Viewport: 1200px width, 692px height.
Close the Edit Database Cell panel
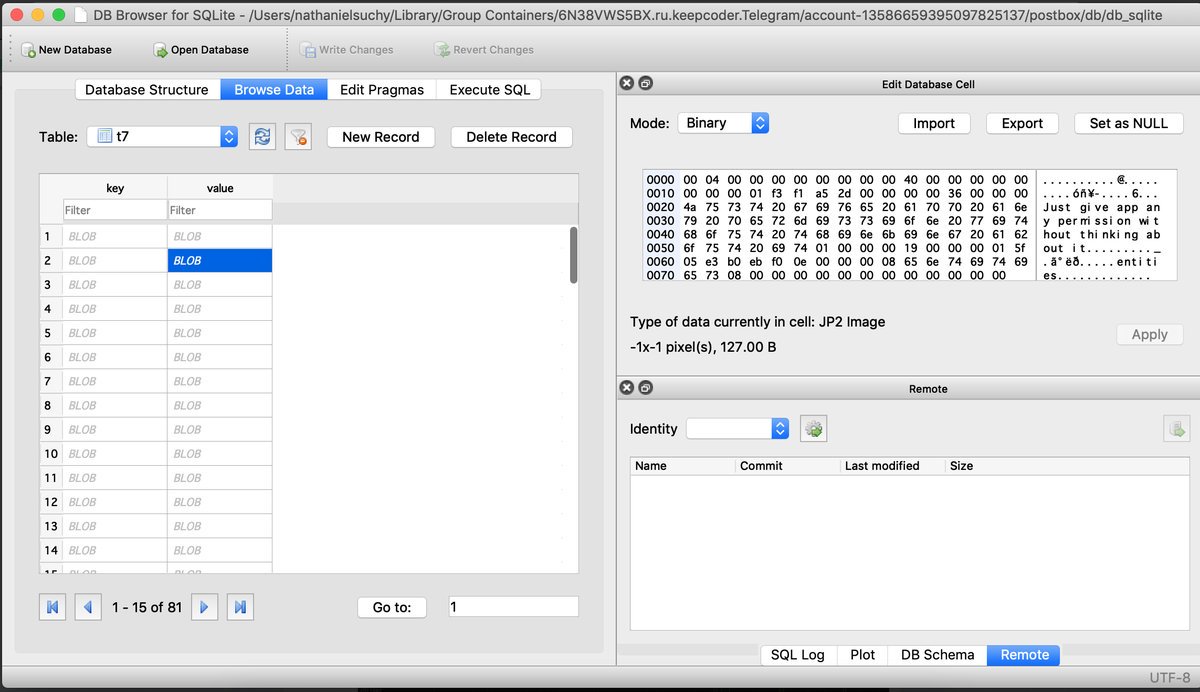pos(627,84)
